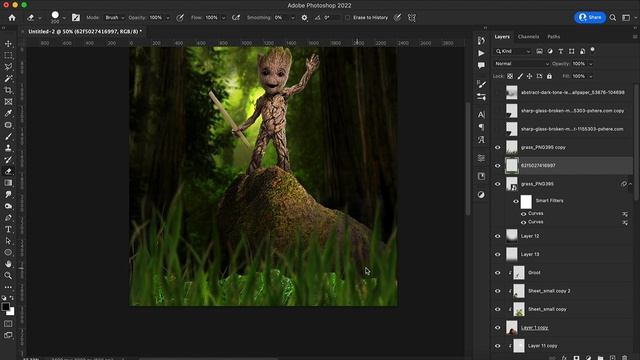Switch to the Layers tab
The height and width of the screenshot is (360, 640).
(x=502, y=37)
